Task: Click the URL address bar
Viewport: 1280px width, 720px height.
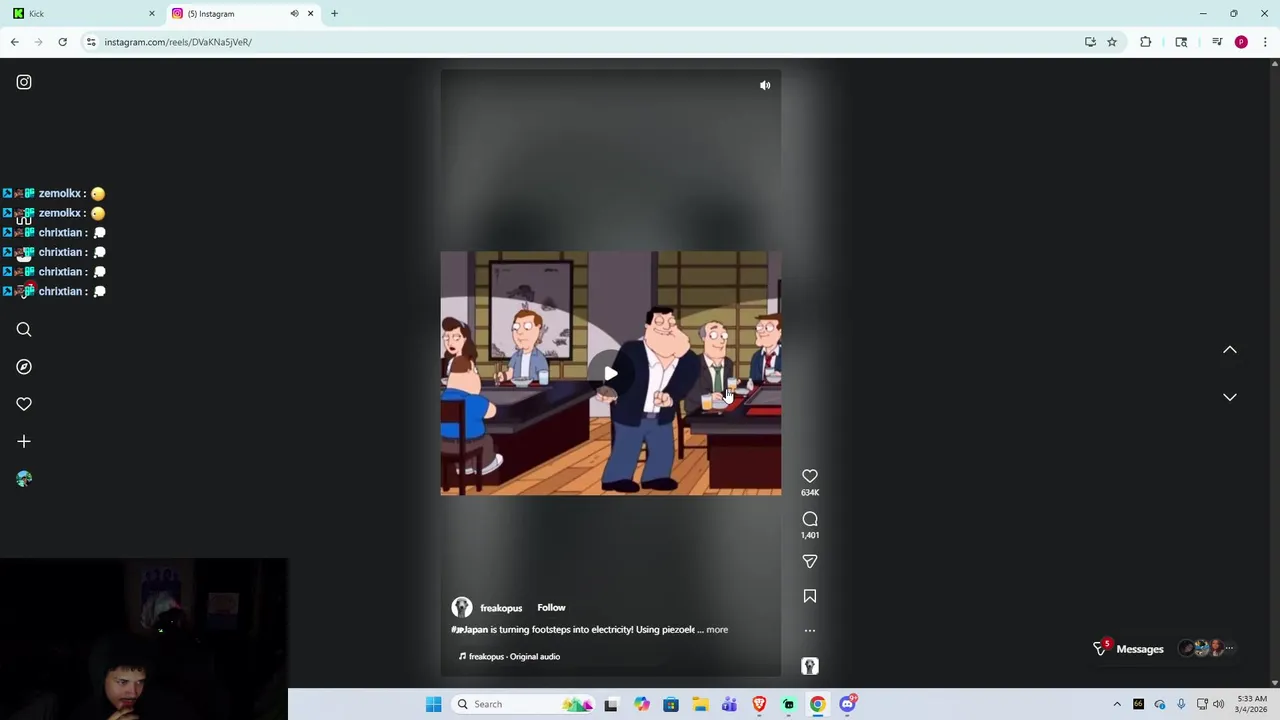Action: coord(590,42)
